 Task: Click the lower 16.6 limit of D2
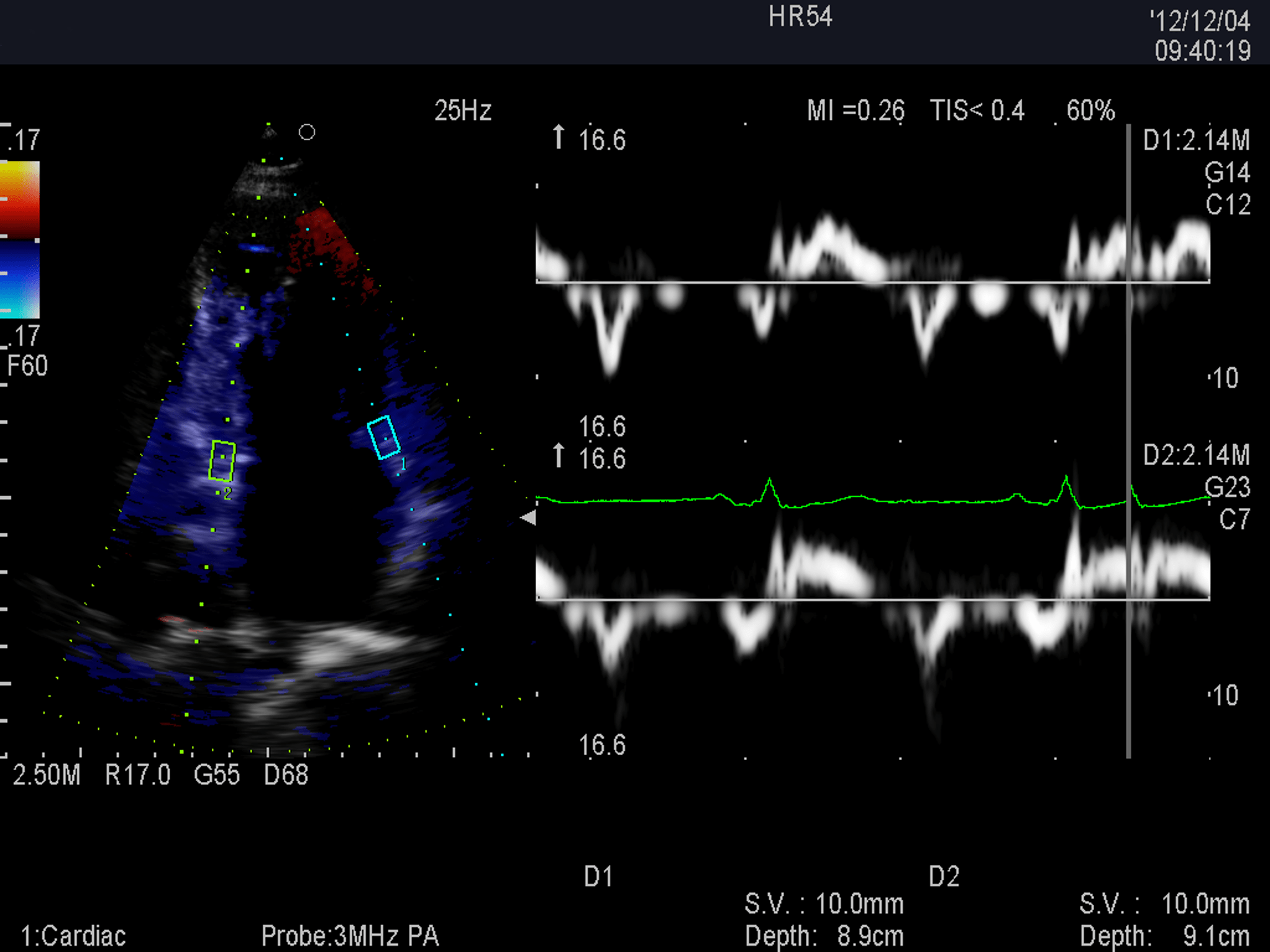pyautogui.click(x=602, y=745)
